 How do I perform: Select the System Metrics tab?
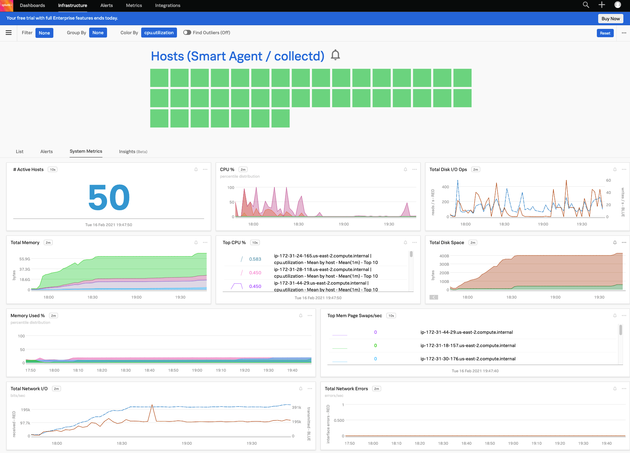pos(86,151)
